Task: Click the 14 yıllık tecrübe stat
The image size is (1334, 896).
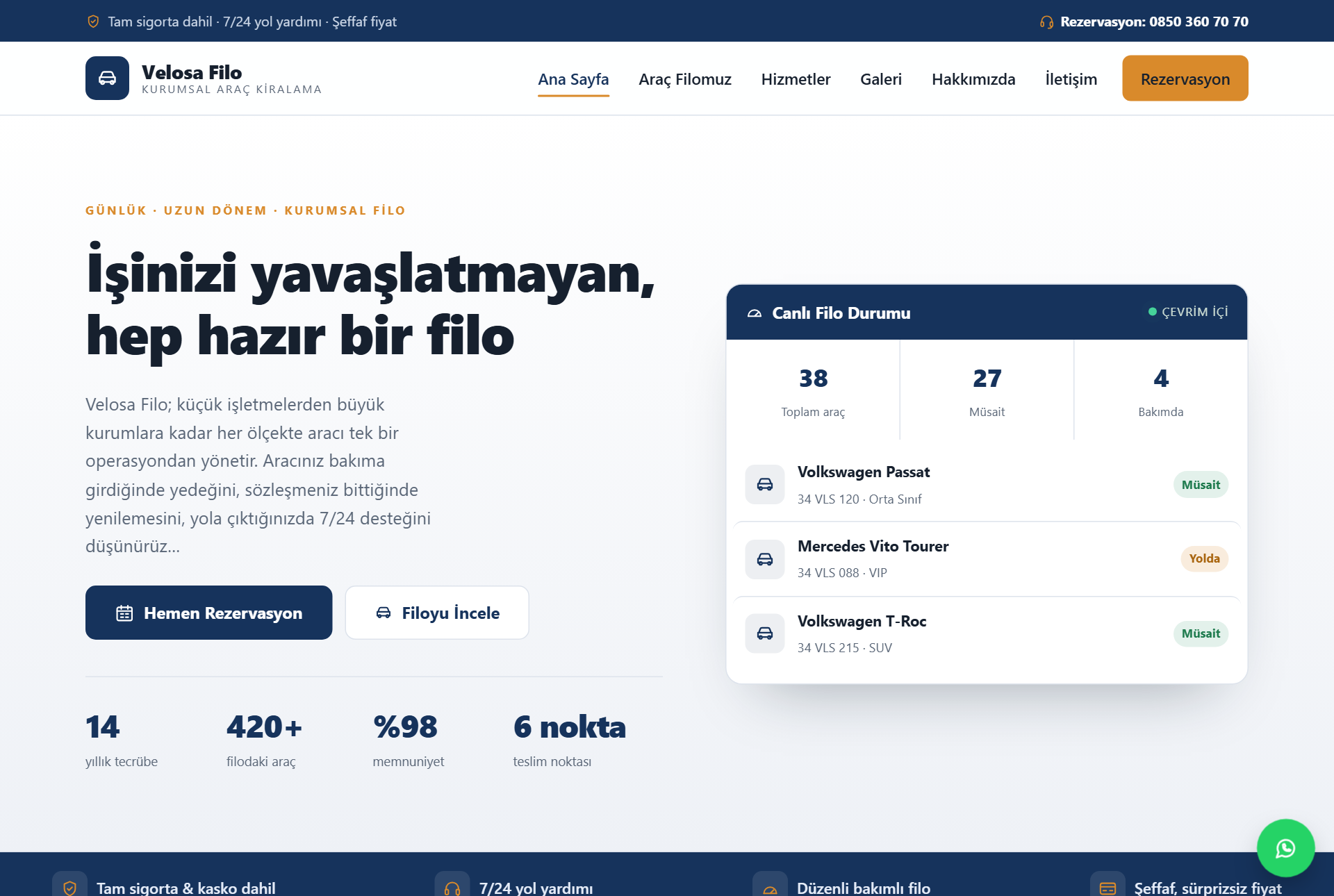Action: click(122, 740)
